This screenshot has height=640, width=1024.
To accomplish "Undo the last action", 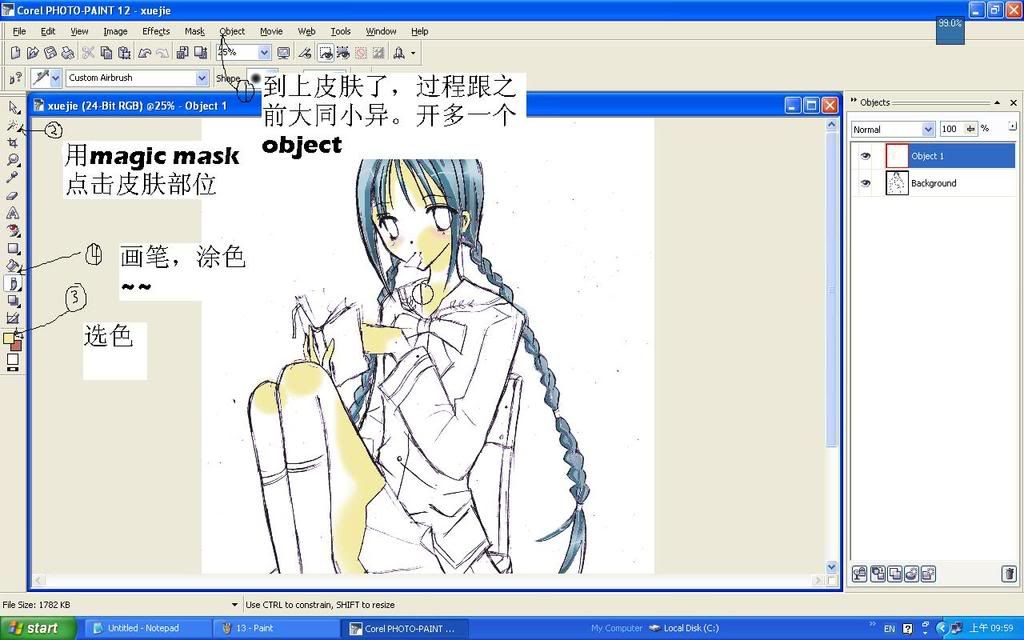I will tap(144, 52).
